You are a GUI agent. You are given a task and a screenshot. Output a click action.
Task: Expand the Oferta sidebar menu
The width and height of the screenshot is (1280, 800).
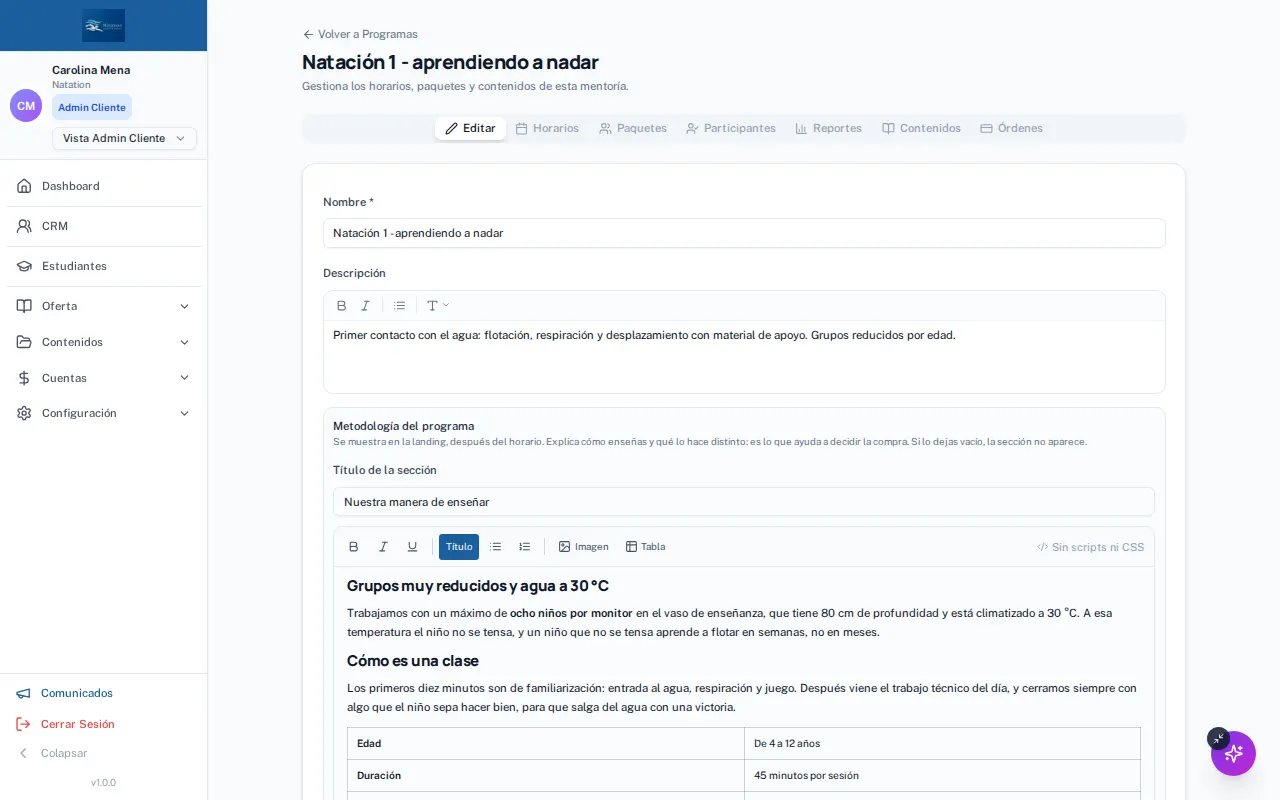pos(104,306)
